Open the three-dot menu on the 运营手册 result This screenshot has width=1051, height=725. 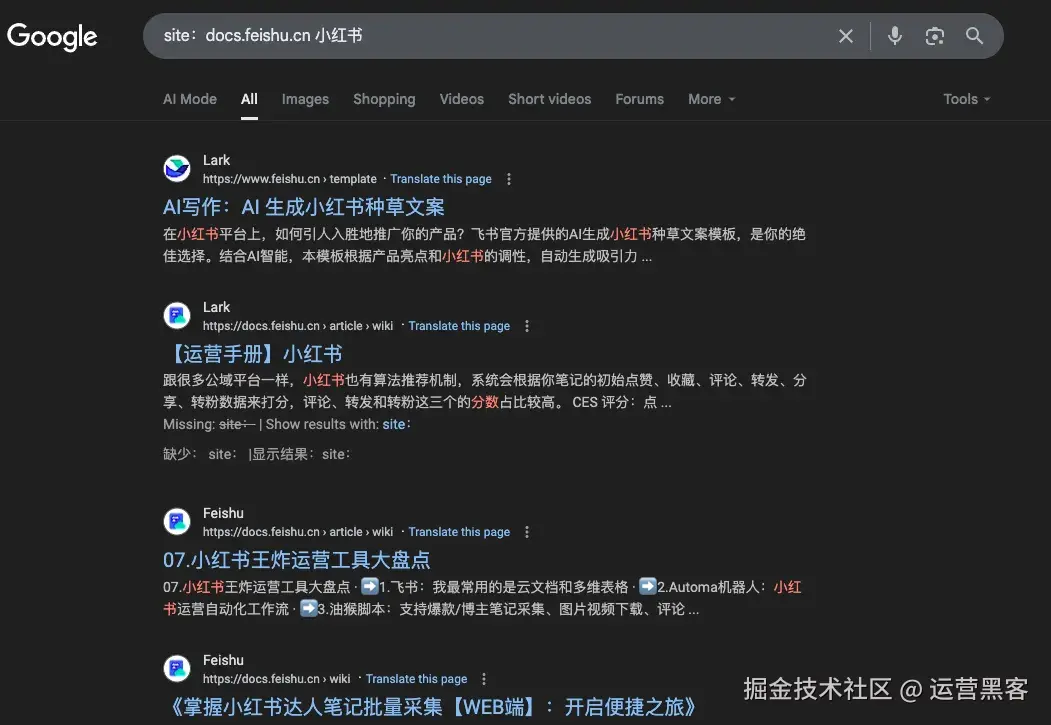[526, 325]
